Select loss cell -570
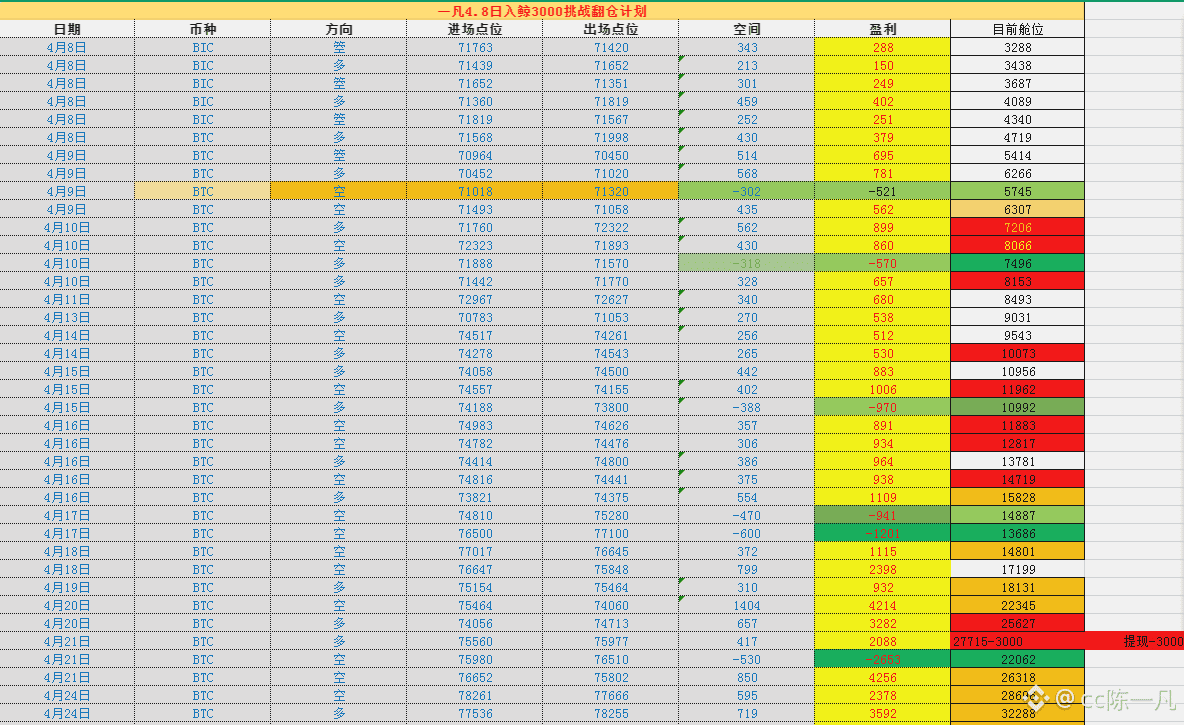This screenshot has width=1184, height=725. pos(882,264)
